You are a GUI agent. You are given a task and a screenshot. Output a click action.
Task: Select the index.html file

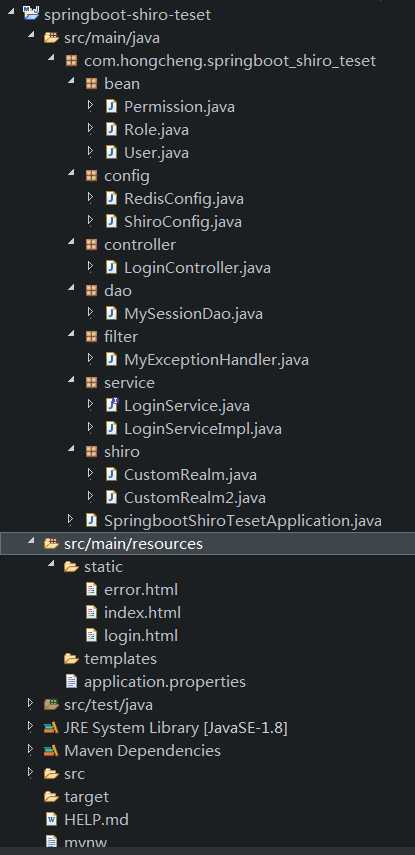(x=142, y=612)
